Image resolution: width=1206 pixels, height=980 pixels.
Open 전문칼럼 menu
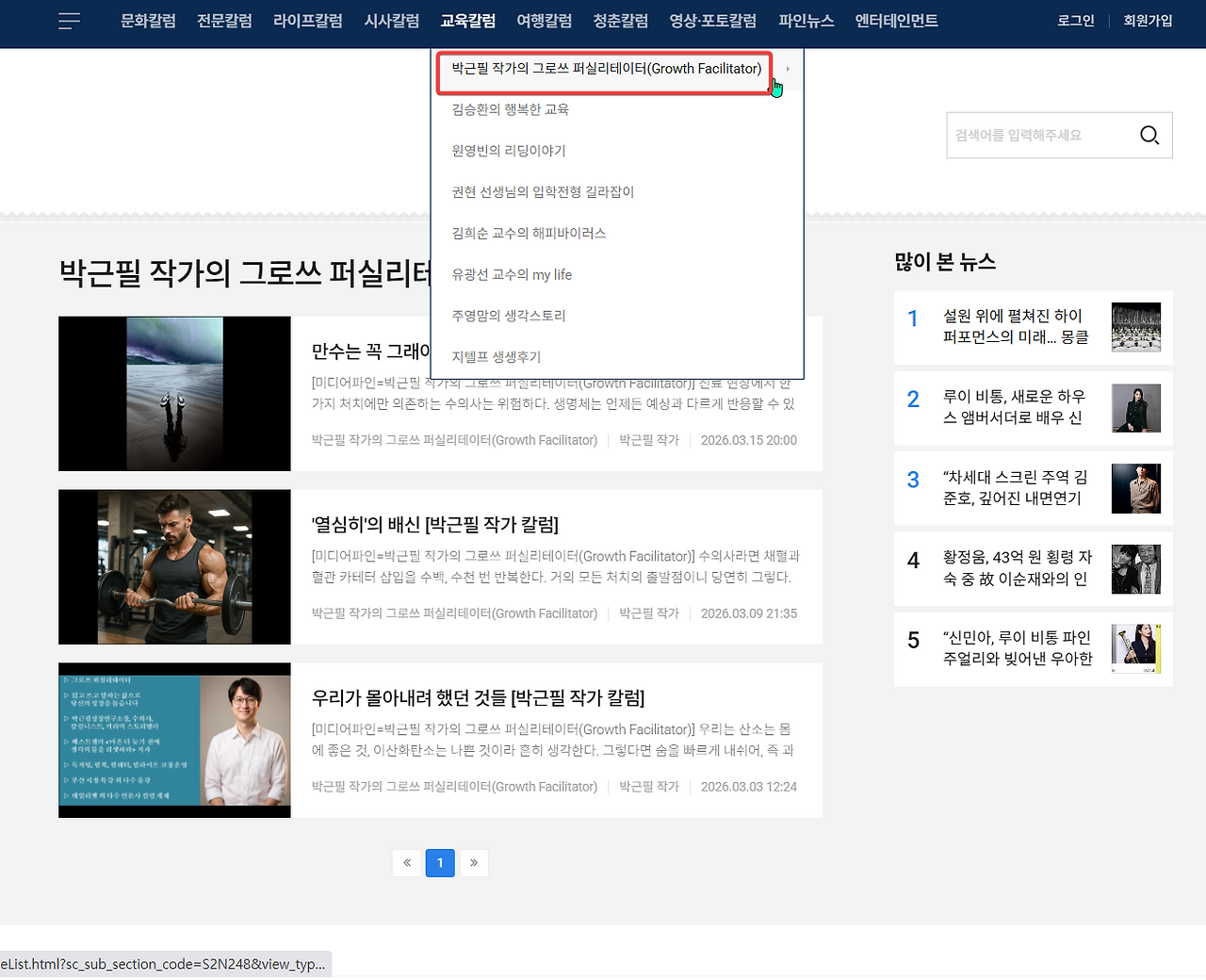point(224,21)
